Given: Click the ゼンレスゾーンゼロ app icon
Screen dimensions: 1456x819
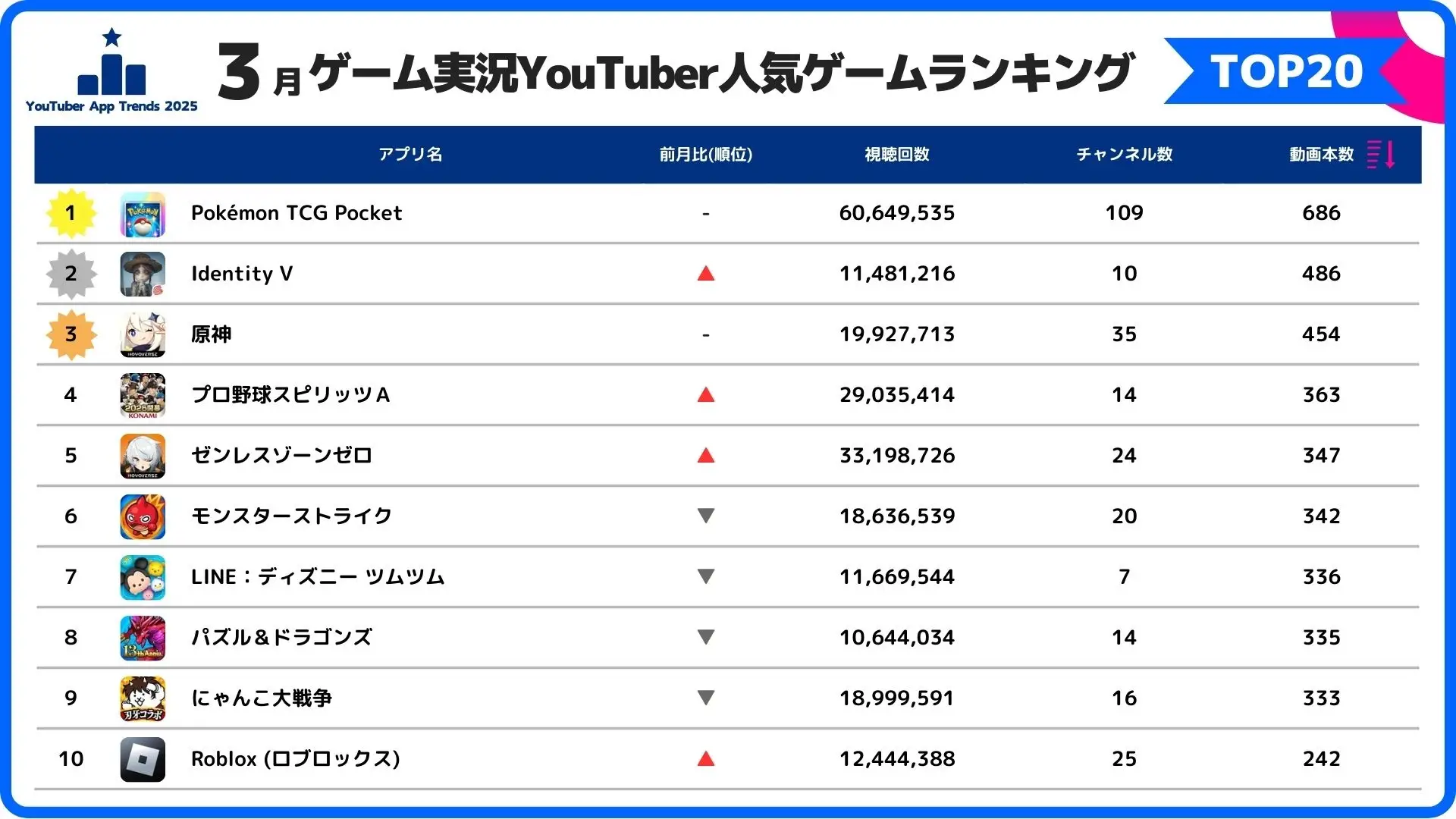Looking at the screenshot, I should (x=143, y=457).
